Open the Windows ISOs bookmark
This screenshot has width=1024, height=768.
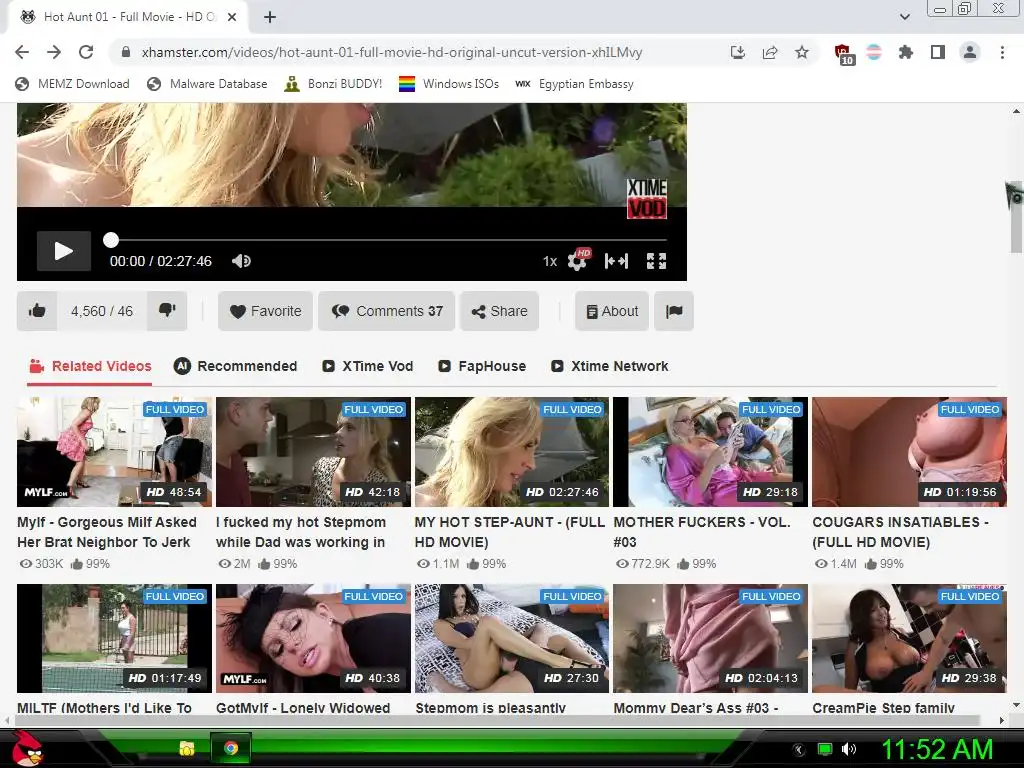[449, 84]
